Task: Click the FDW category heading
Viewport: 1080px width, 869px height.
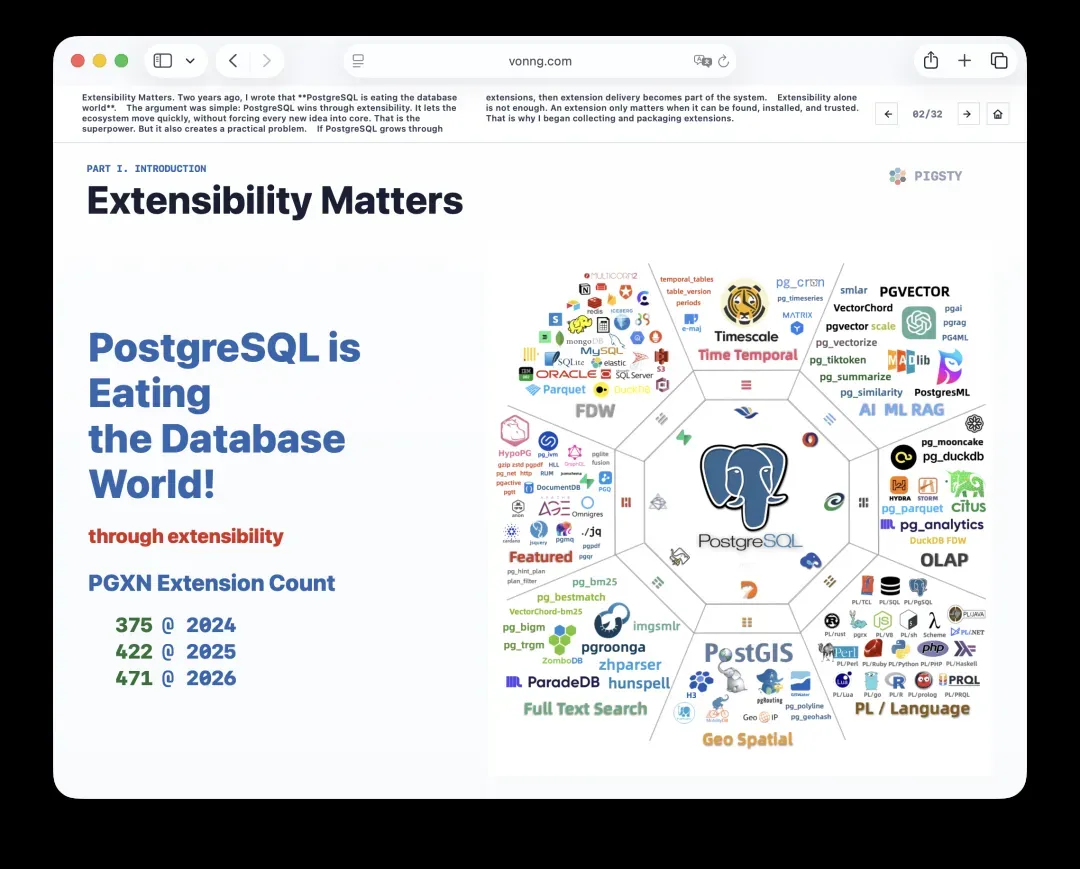Action: click(x=595, y=411)
